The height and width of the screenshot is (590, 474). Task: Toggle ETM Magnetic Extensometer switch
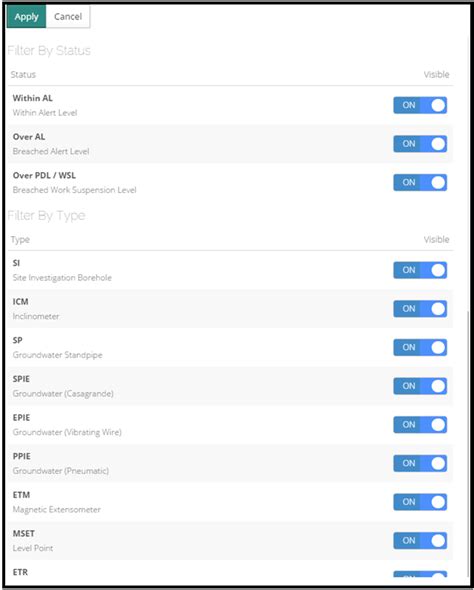tap(420, 502)
